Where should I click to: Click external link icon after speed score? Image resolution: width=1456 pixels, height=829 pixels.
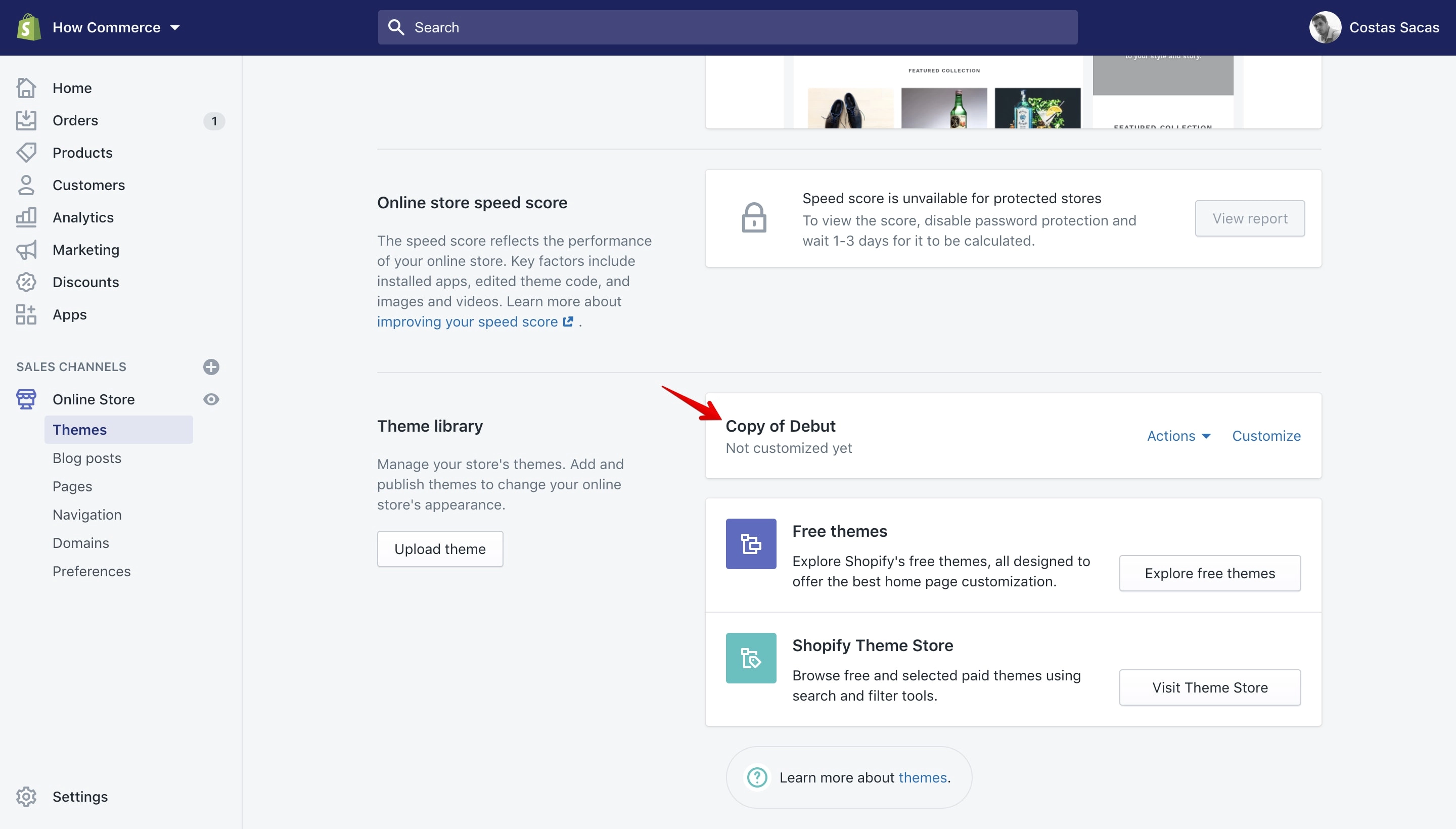568,321
